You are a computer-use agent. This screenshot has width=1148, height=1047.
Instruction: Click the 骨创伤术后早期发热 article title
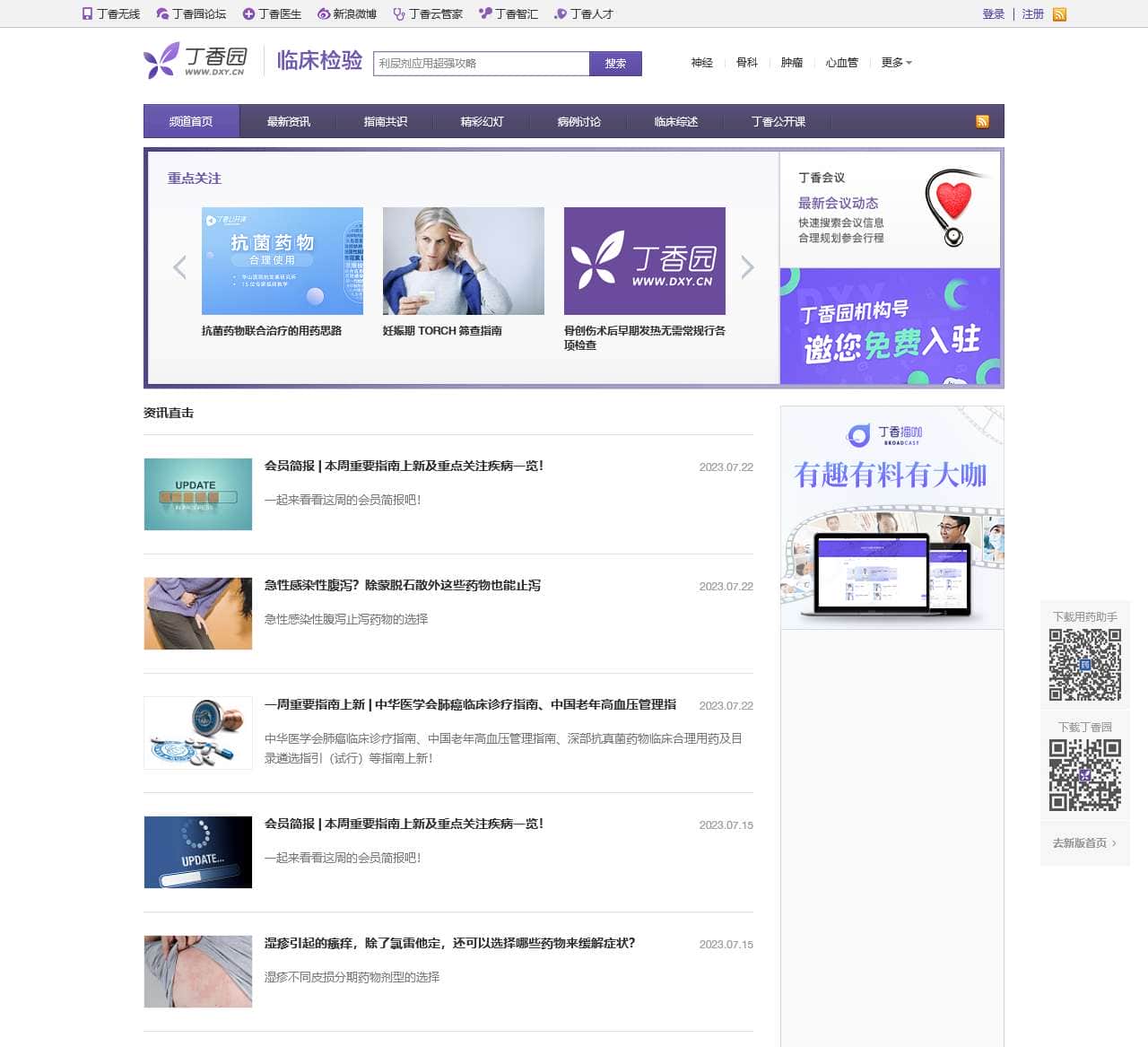(x=645, y=337)
